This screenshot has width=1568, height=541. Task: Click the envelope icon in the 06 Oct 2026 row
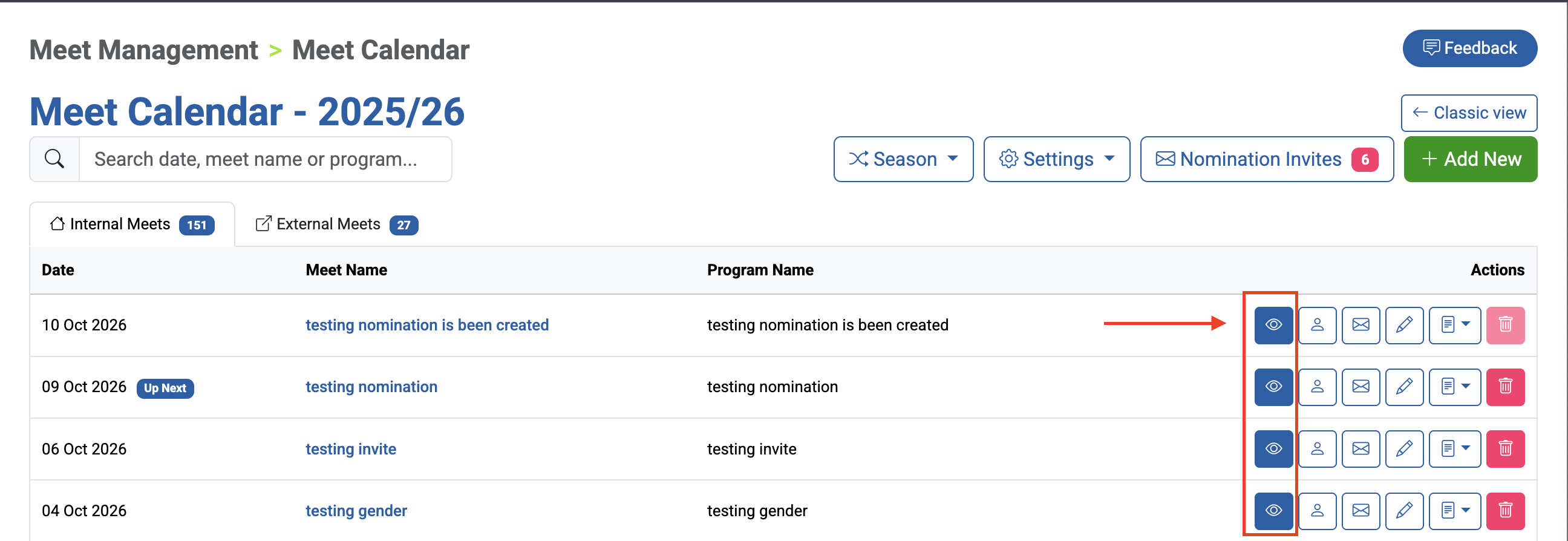tap(1361, 448)
